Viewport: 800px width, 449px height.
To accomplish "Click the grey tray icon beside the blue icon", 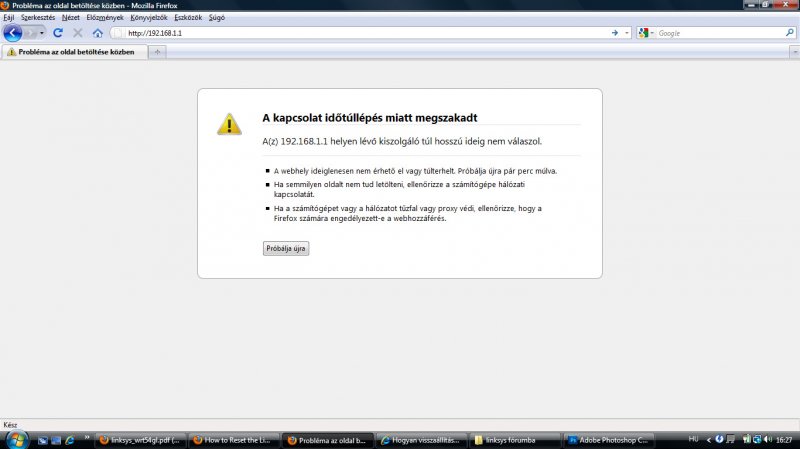I will pyautogui.click(x=731, y=439).
